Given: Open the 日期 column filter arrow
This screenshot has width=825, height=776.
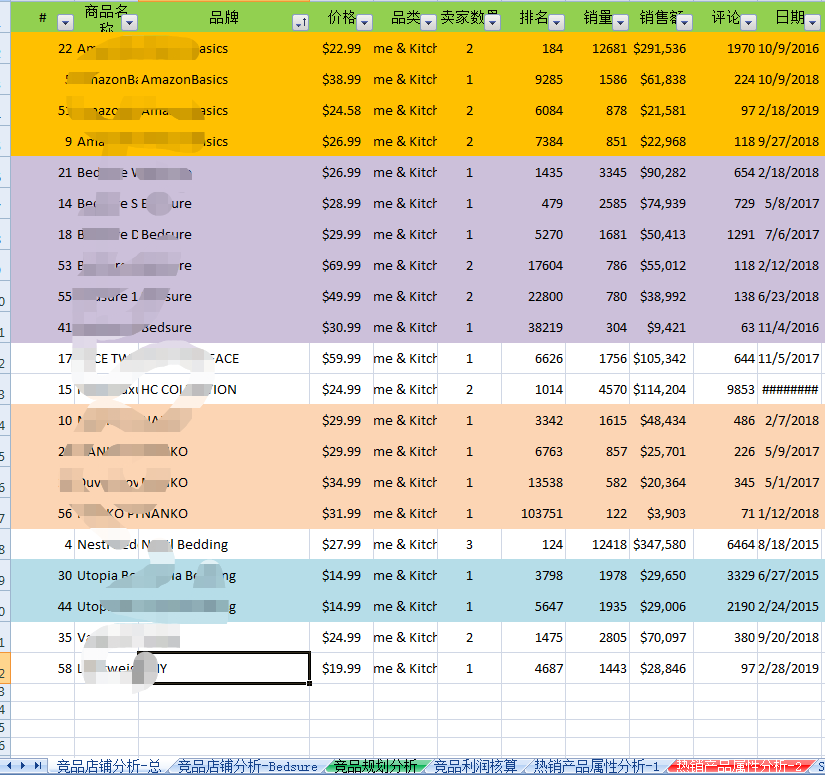Looking at the screenshot, I should pos(812,22).
